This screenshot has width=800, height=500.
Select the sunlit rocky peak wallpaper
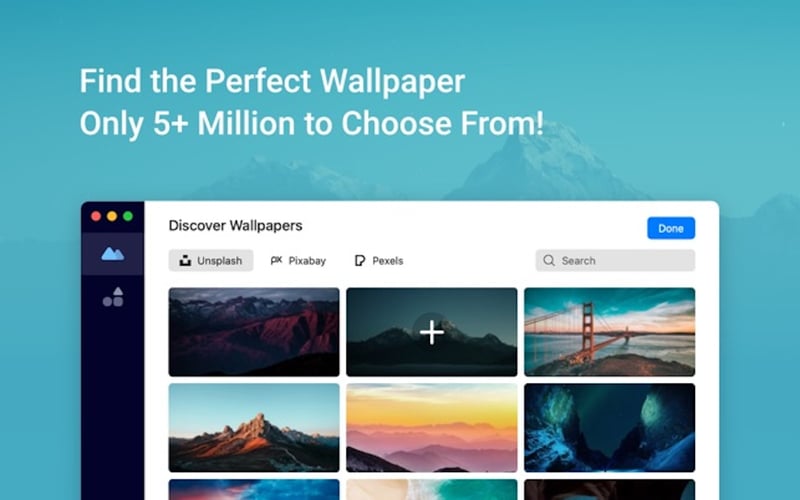(x=254, y=428)
